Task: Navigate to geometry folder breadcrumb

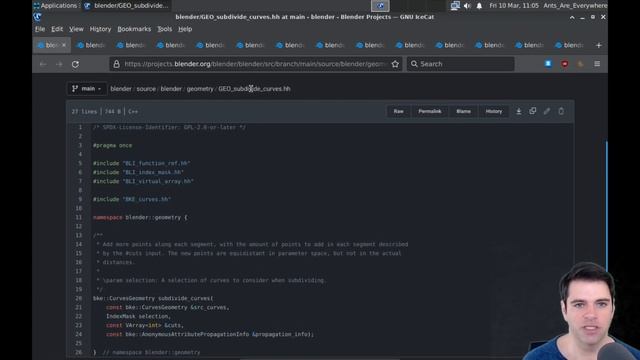Action: pos(200,89)
